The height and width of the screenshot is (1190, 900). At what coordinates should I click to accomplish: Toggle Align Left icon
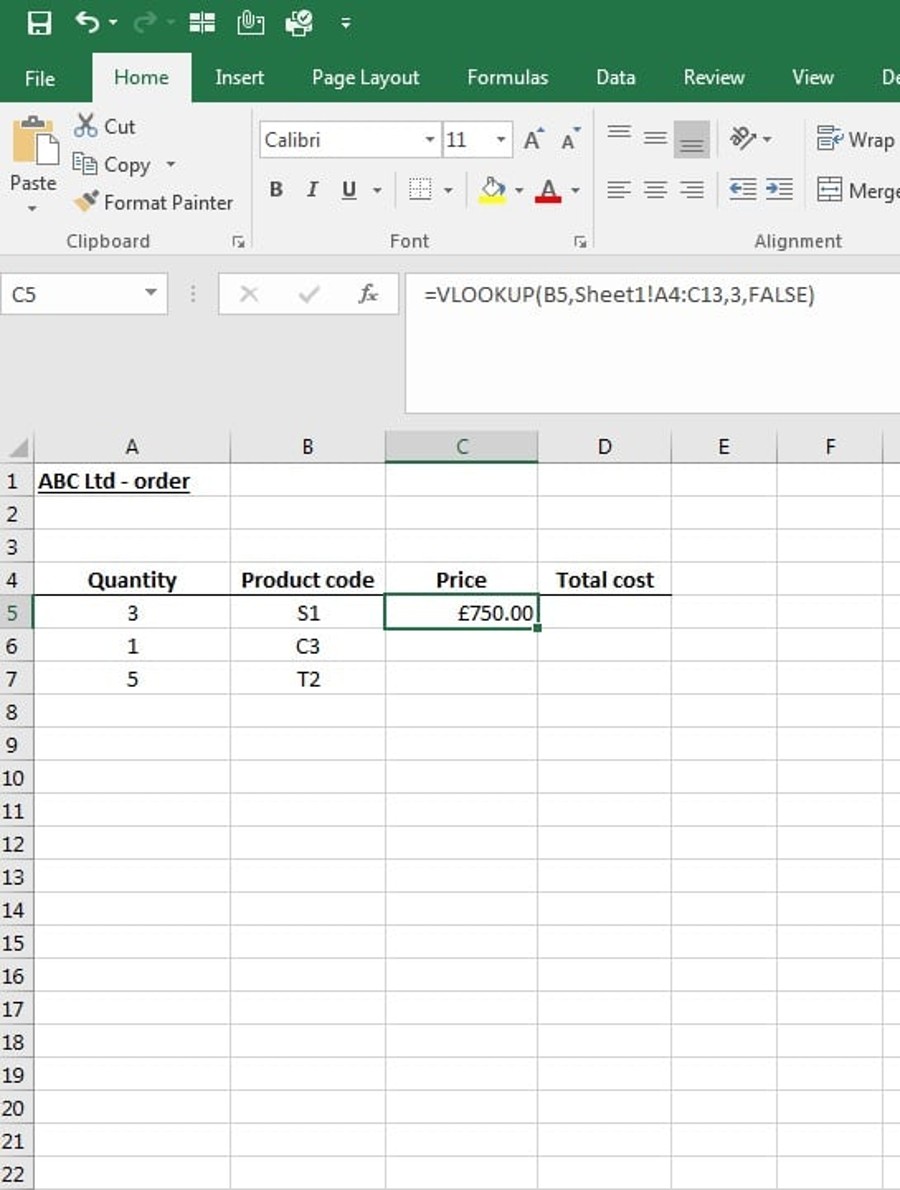(x=619, y=189)
